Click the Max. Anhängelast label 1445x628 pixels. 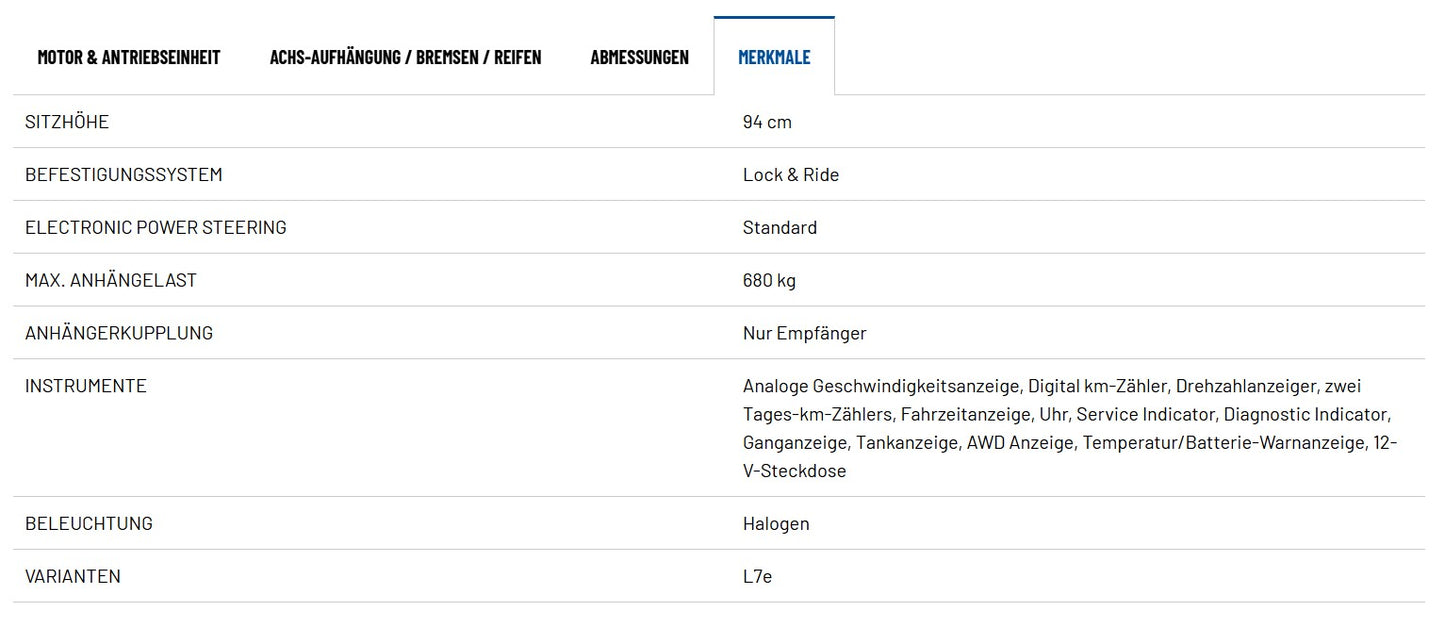point(111,281)
